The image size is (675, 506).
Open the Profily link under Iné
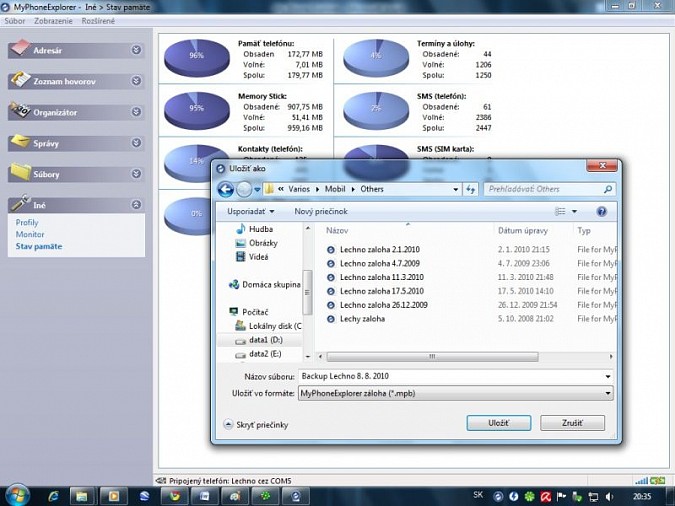(27, 223)
